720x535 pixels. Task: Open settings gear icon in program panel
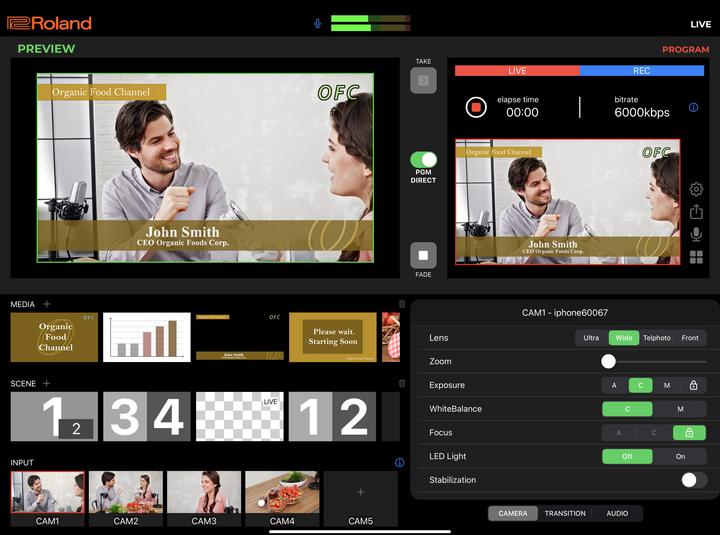(696, 189)
